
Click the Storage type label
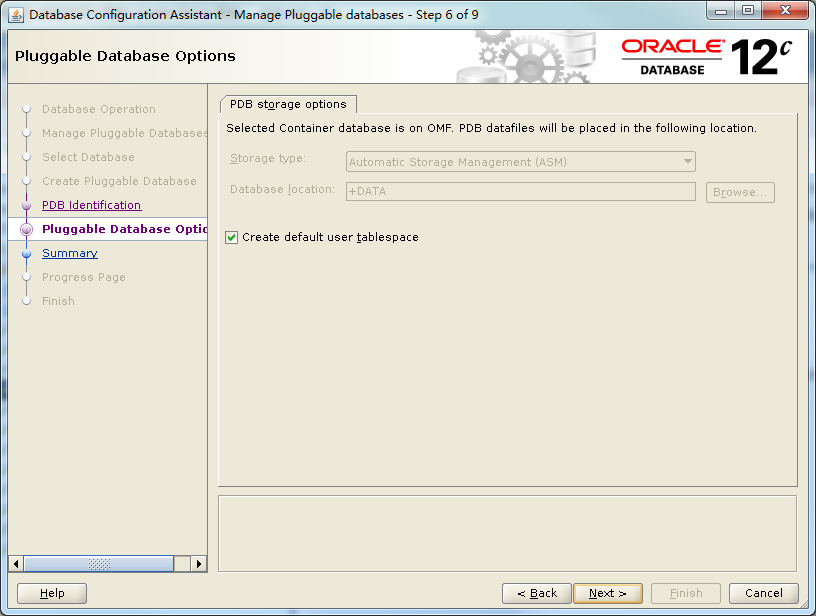coord(268,159)
